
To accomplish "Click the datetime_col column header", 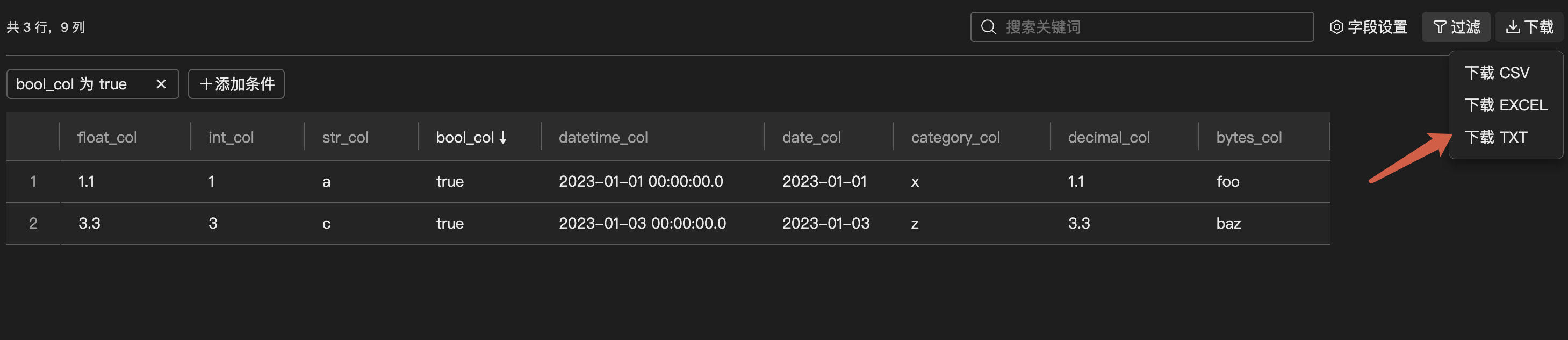I will pos(602,138).
